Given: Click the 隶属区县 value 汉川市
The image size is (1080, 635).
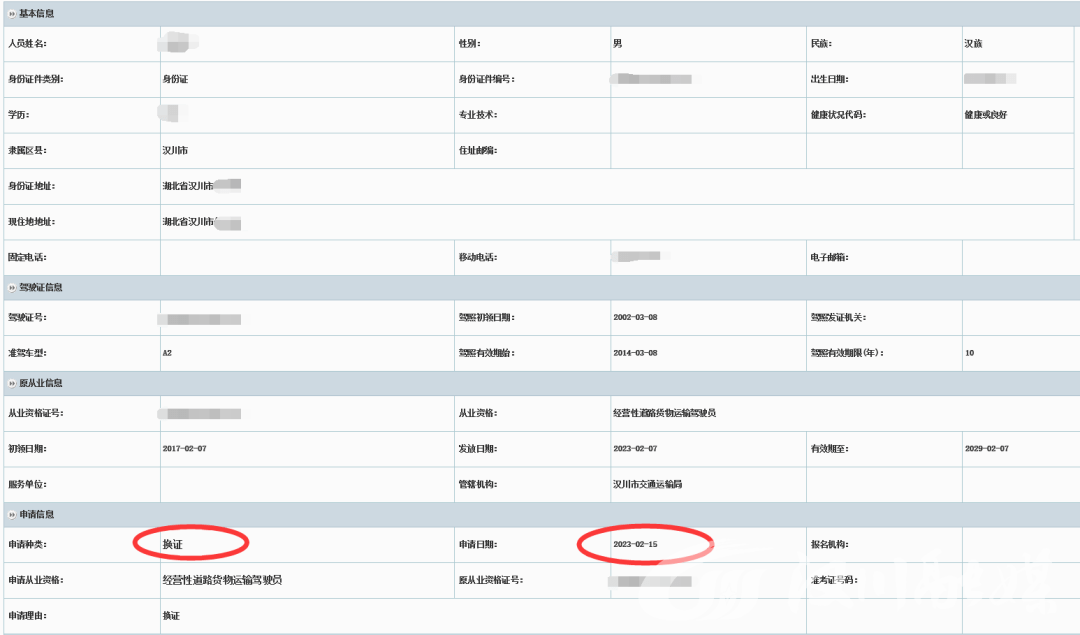Looking at the screenshot, I should pyautogui.click(x=175, y=151).
